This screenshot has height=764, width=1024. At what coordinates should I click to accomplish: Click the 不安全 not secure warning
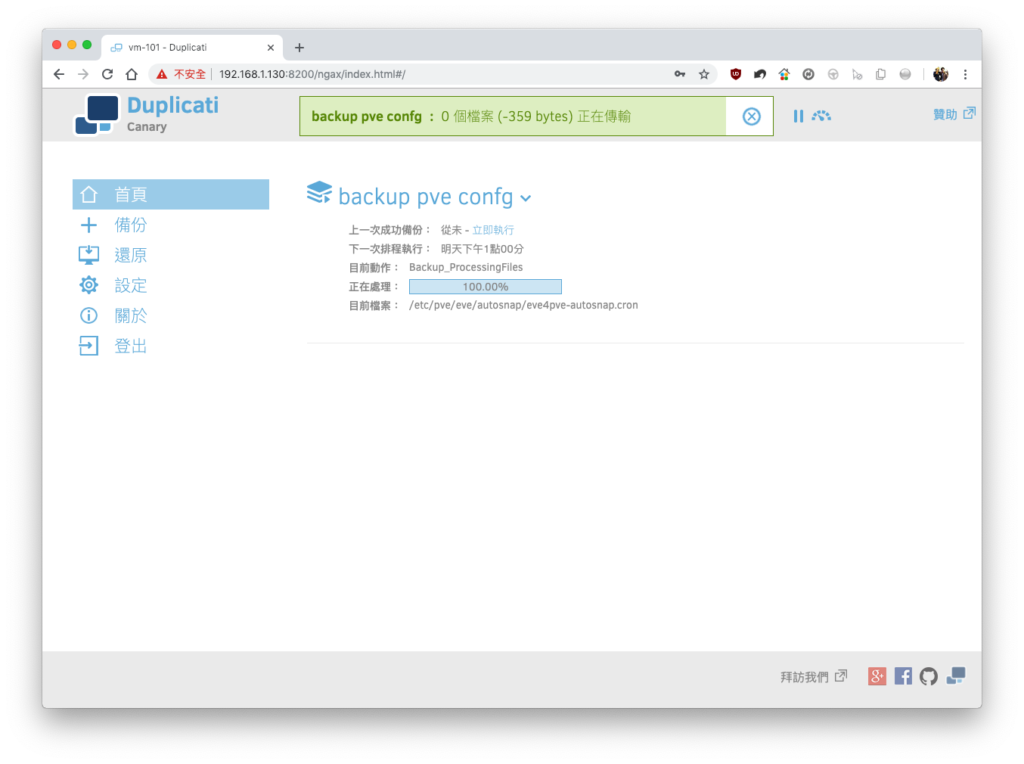coord(182,74)
